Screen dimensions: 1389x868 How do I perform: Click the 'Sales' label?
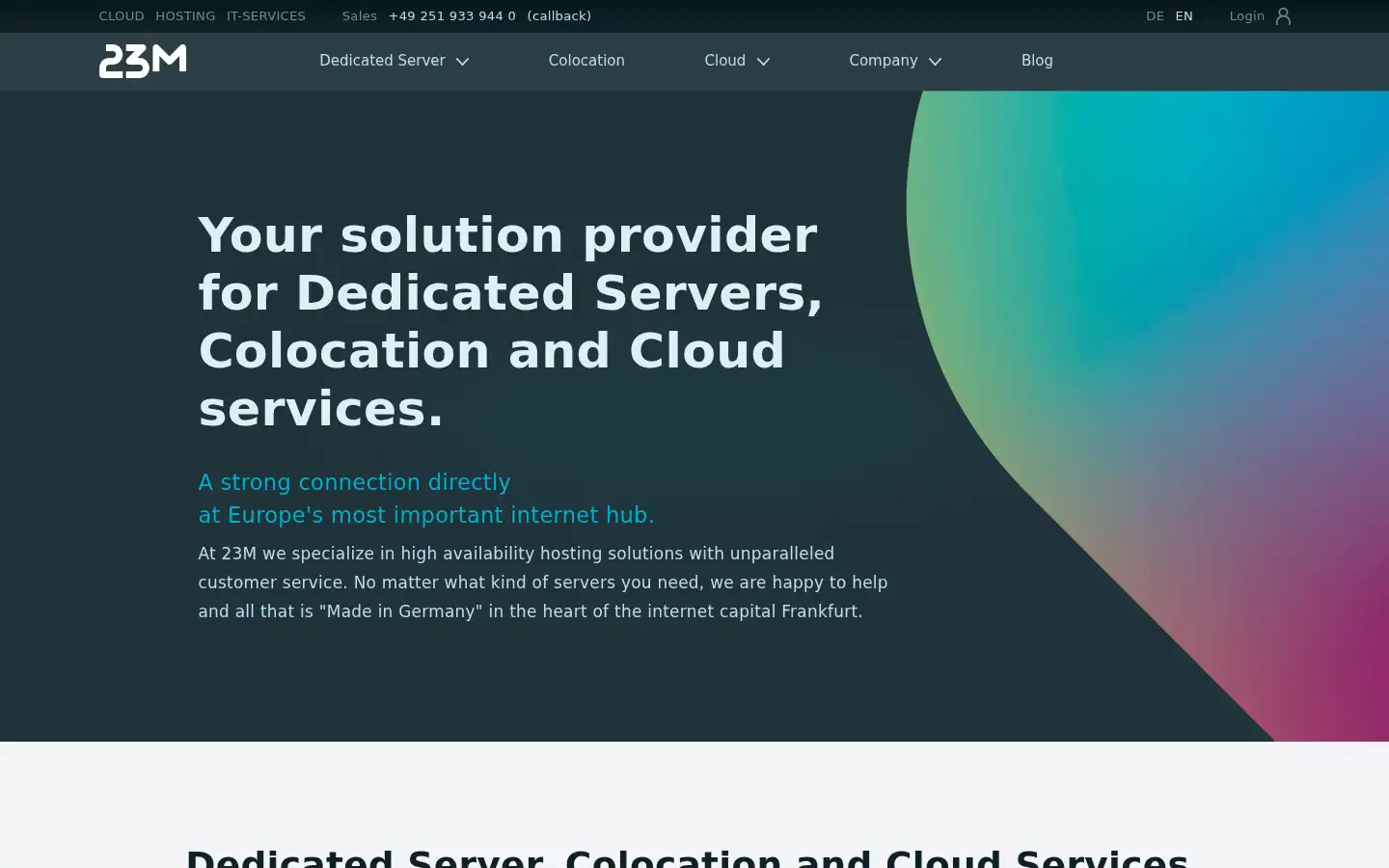[x=359, y=16]
